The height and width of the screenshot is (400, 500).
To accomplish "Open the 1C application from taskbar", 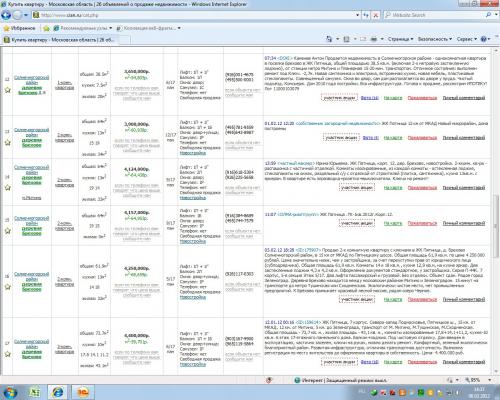I will point(82,392).
